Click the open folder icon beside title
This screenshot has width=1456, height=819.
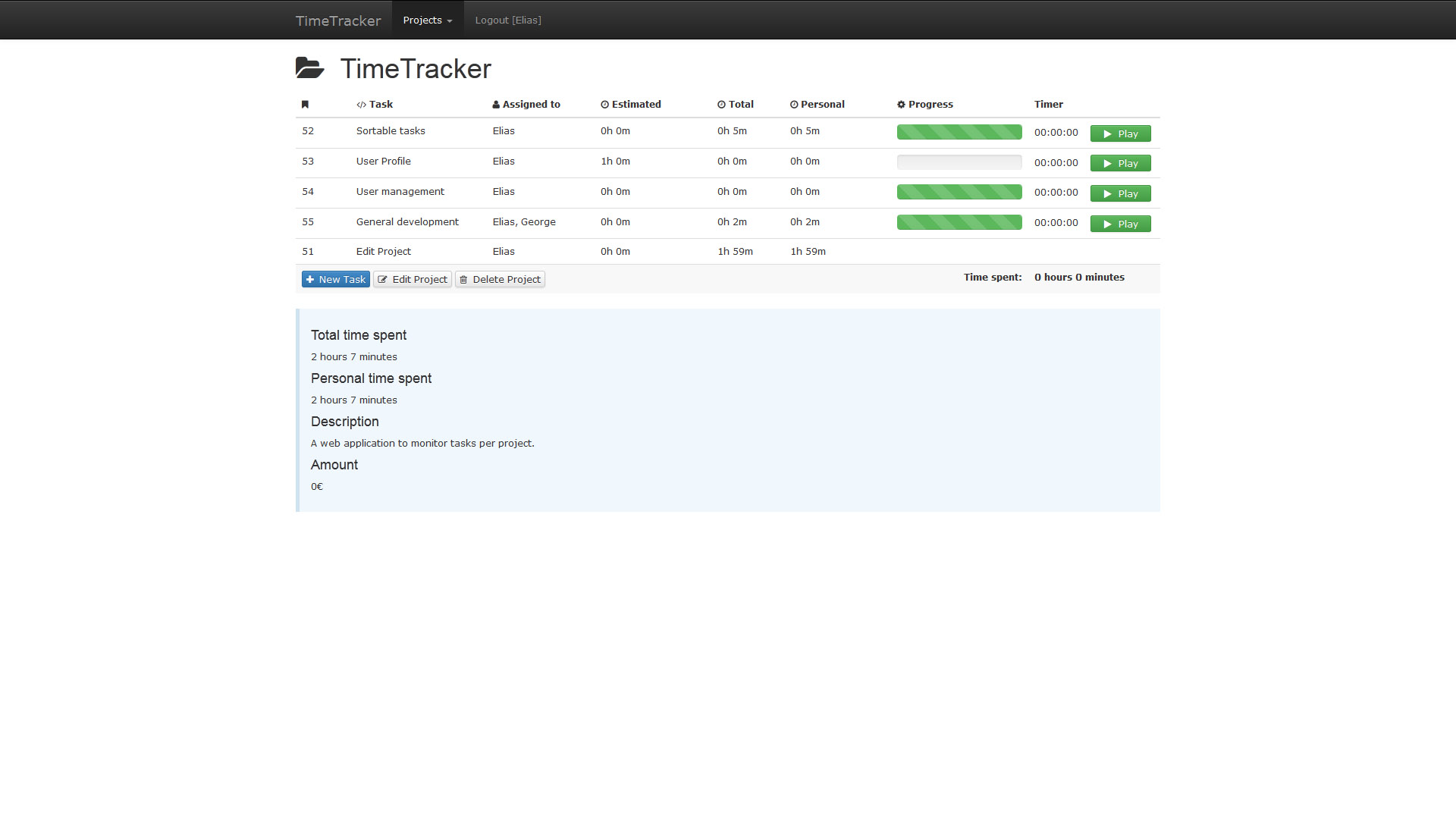coord(309,68)
